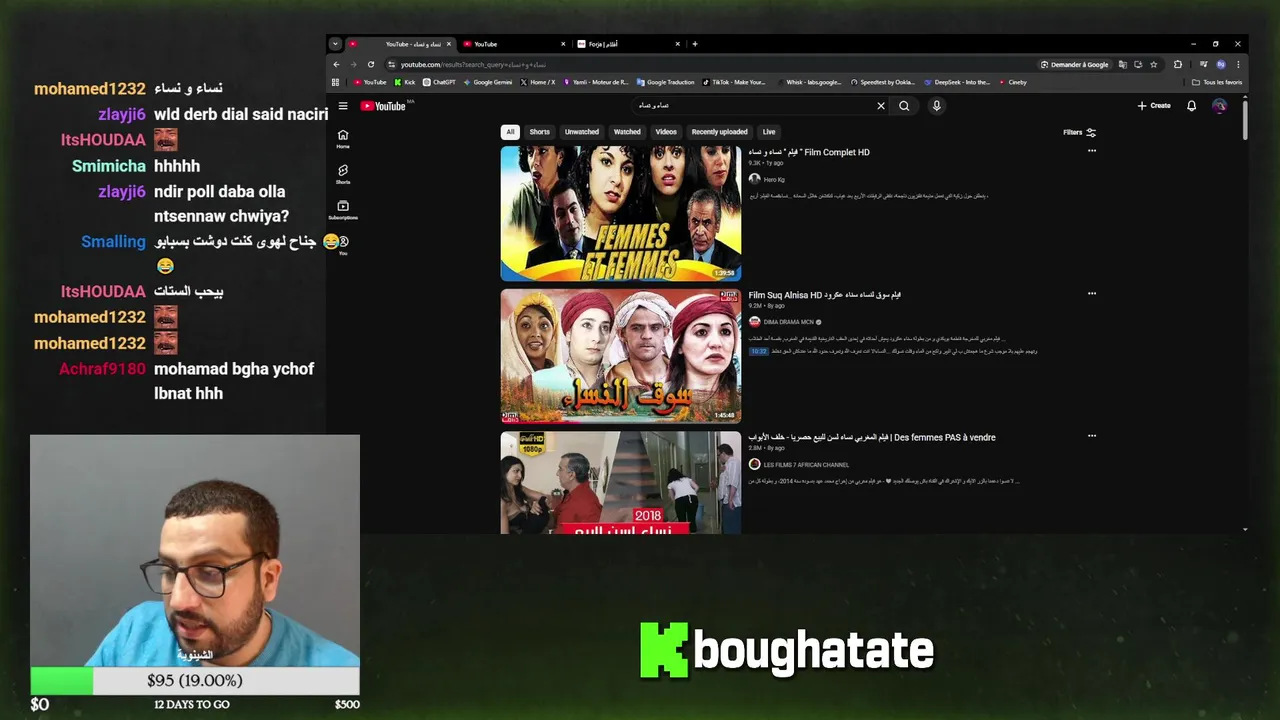The image size is (1280, 720).
Task: Open options menu for Des femmes PAS à vendre
Action: point(1092,436)
